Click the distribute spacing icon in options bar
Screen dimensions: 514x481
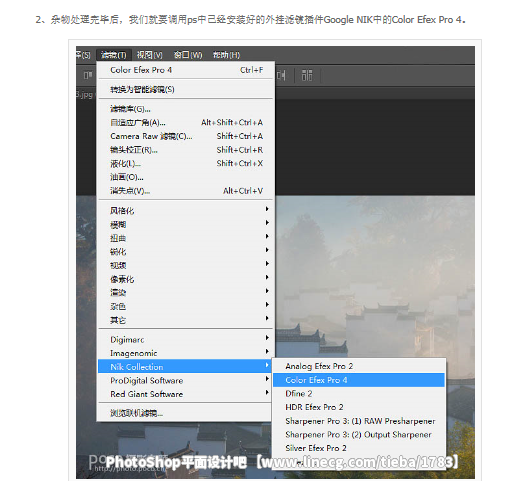pos(307,75)
